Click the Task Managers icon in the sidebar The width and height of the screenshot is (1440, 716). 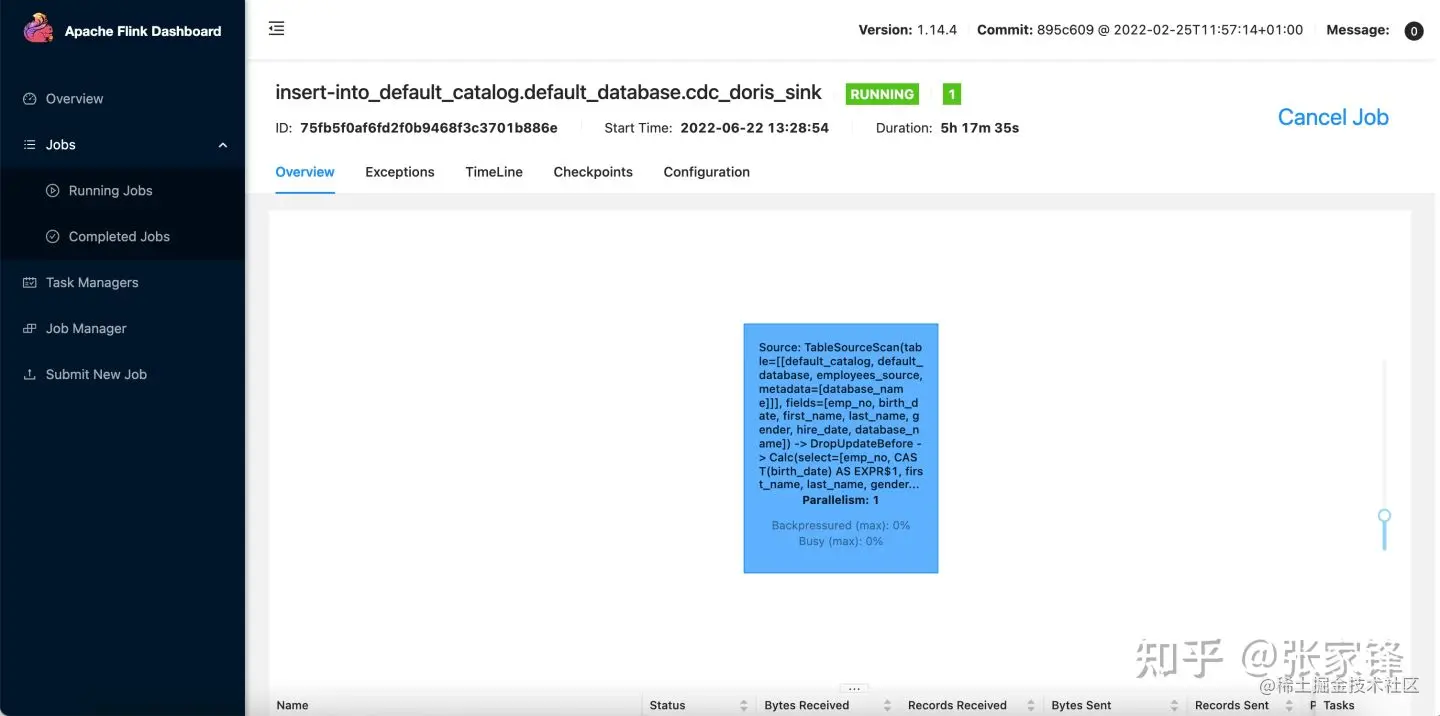click(29, 283)
